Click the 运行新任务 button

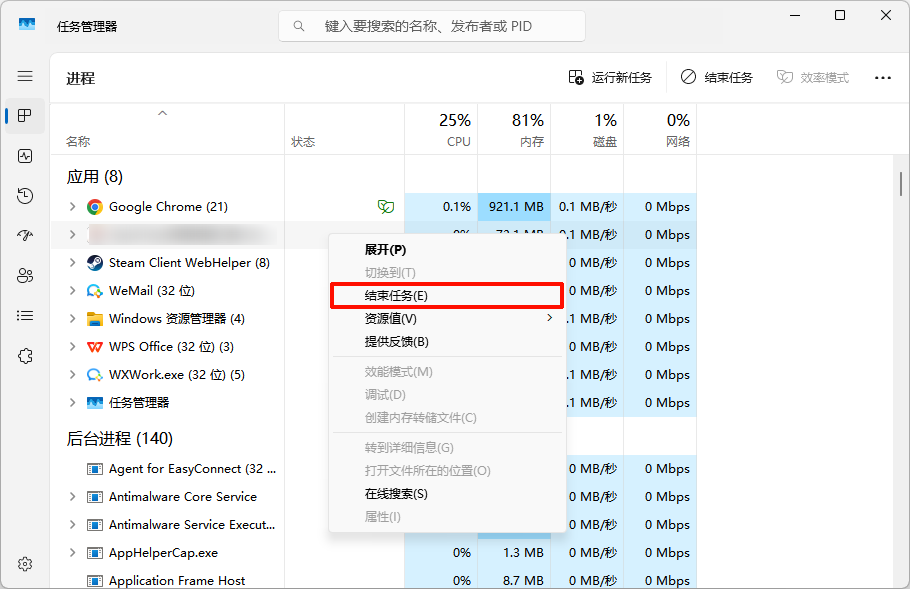pyautogui.click(x=611, y=77)
